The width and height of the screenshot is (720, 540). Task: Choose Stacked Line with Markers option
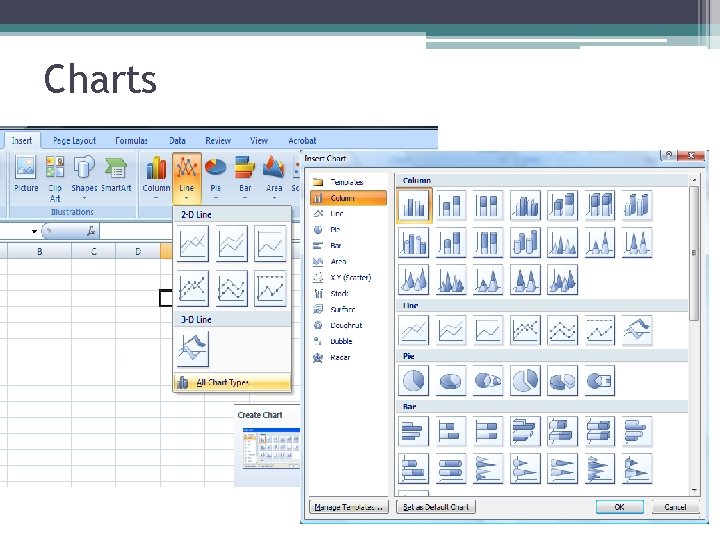[231, 288]
